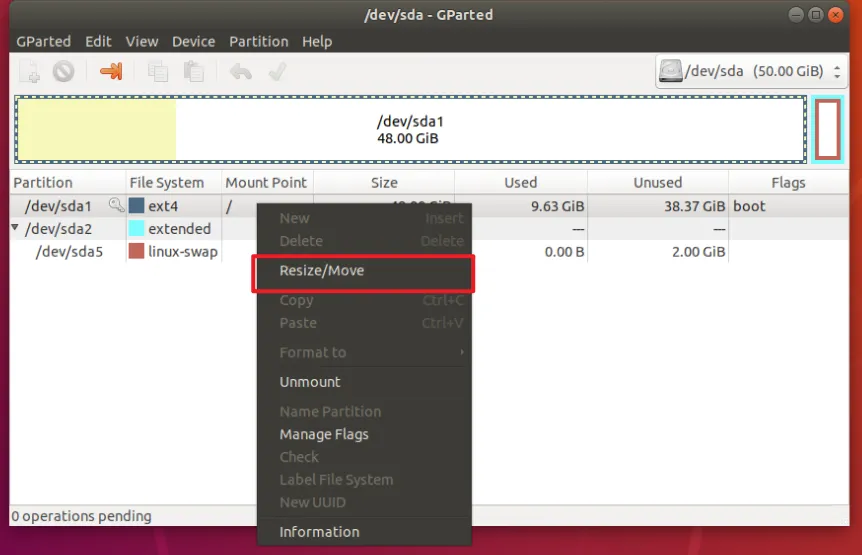Image resolution: width=862 pixels, height=555 pixels.
Task: Click the greyed Paste context menu entry
Action: tap(364, 323)
